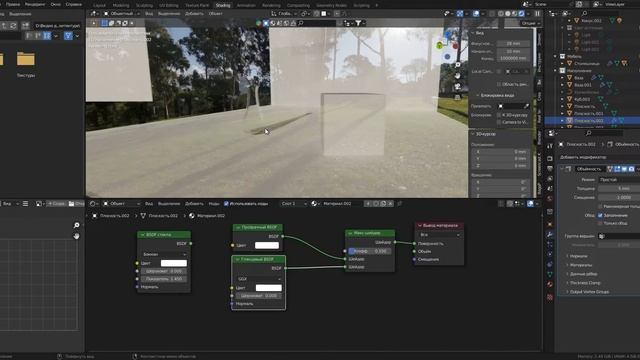Open the Object Data properties tab icon
The image size is (640, 360).
point(550,274)
